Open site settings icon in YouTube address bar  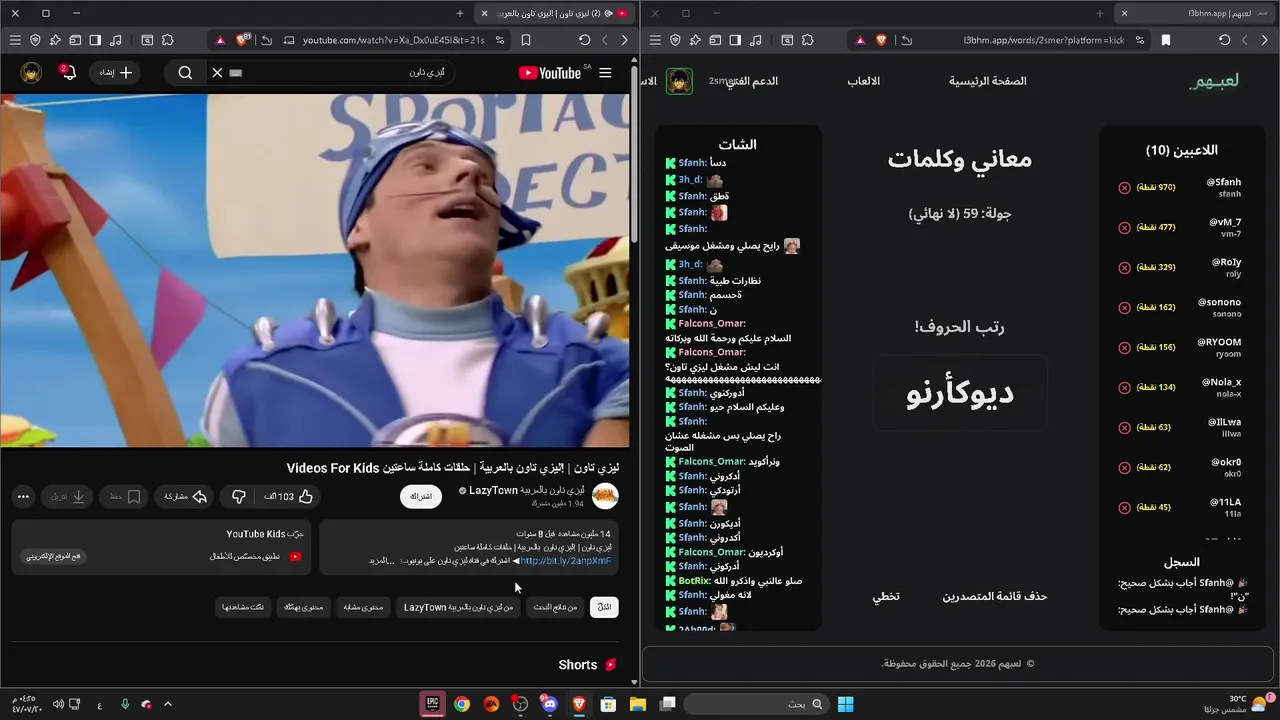(500, 40)
